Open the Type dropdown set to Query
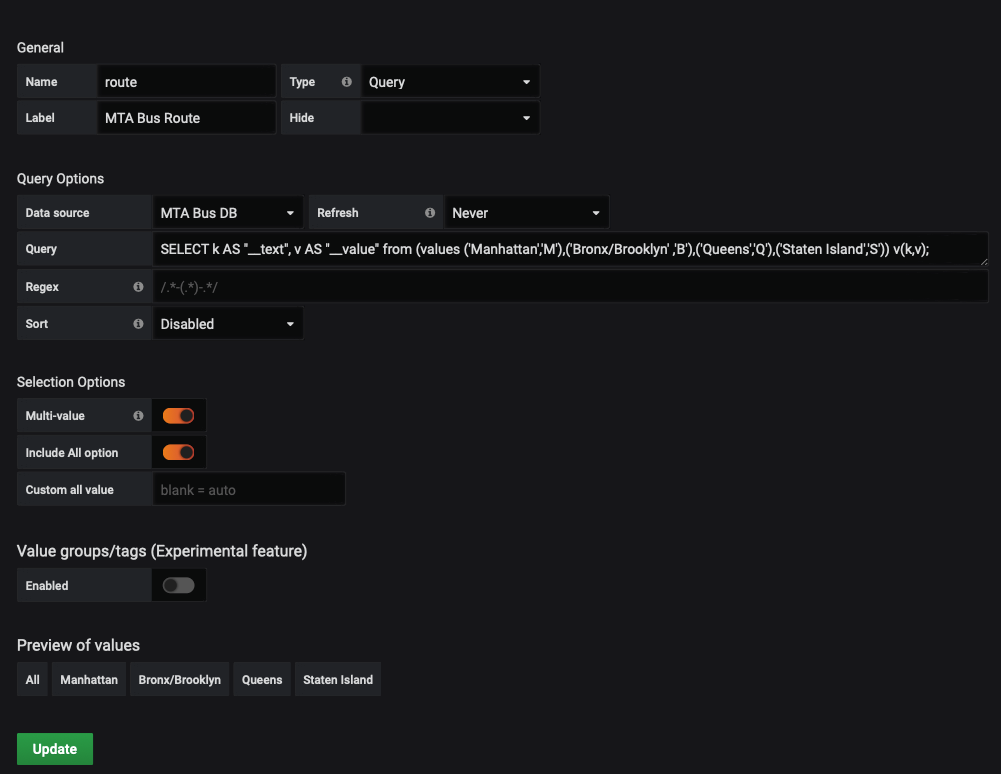 (x=449, y=82)
